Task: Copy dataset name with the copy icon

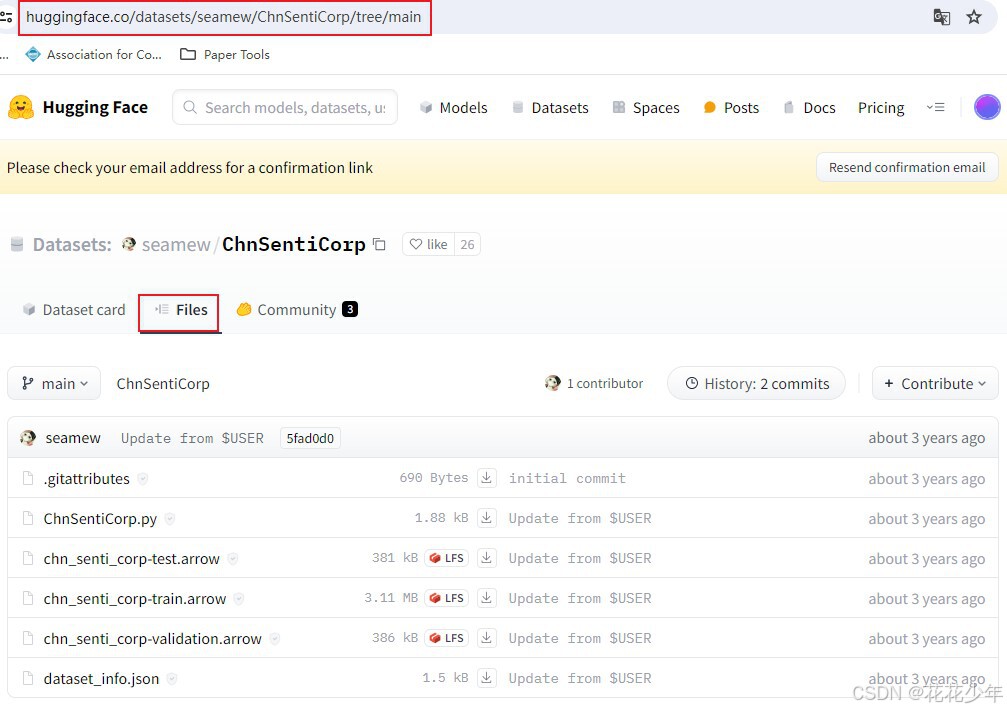Action: pos(380,244)
